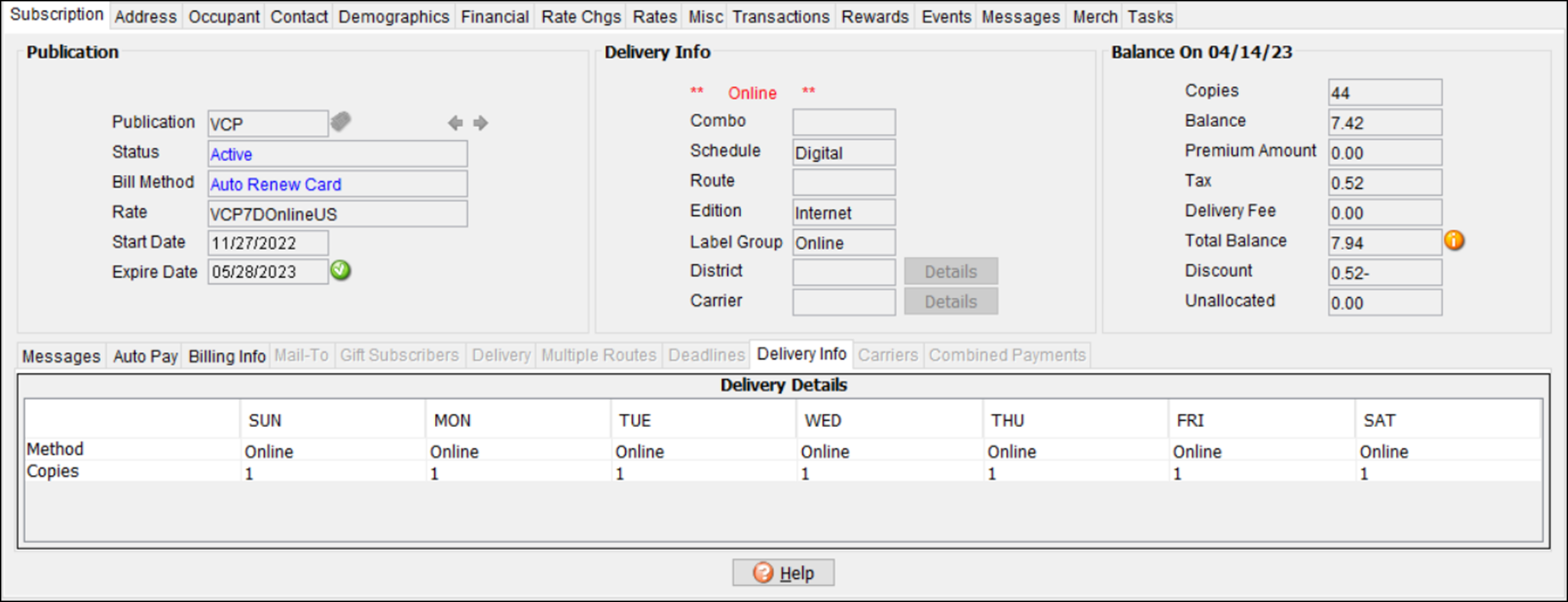Image resolution: width=1568 pixels, height=602 pixels.
Task: Select the lower Messages sub-tab
Action: tap(61, 356)
